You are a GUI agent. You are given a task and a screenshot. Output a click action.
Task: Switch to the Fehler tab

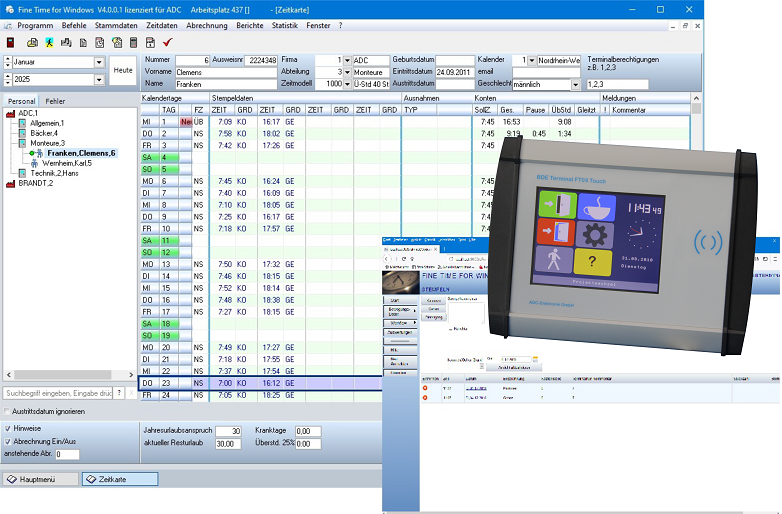coord(55,101)
